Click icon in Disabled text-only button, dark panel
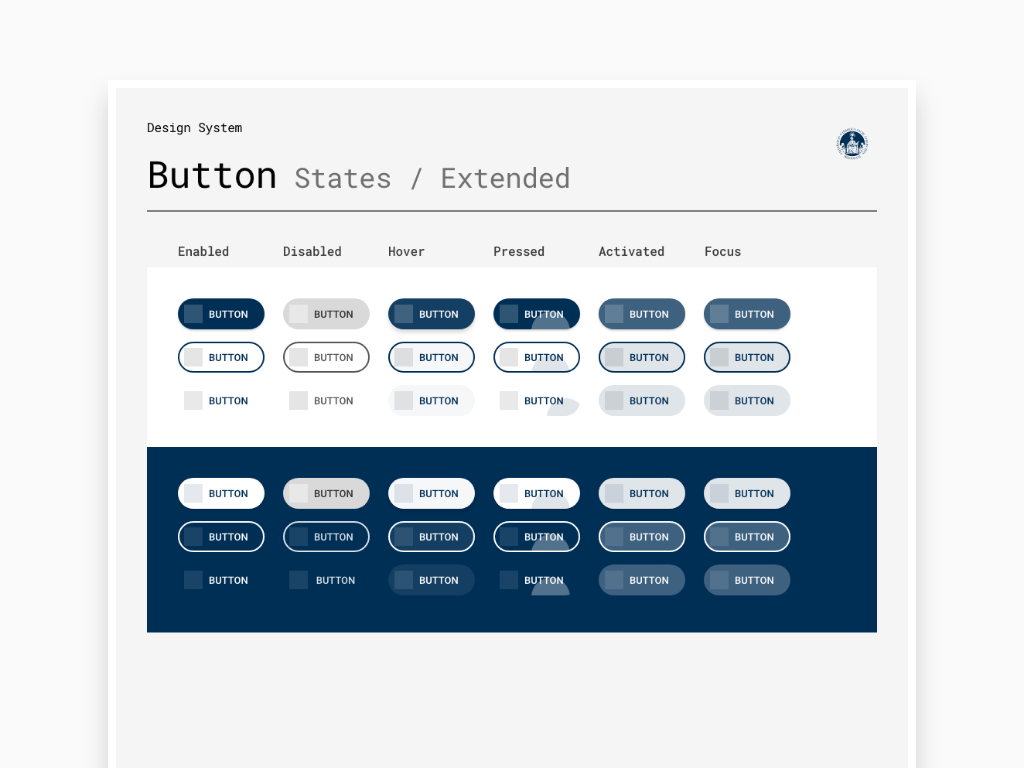This screenshot has width=1024, height=768. tap(298, 580)
